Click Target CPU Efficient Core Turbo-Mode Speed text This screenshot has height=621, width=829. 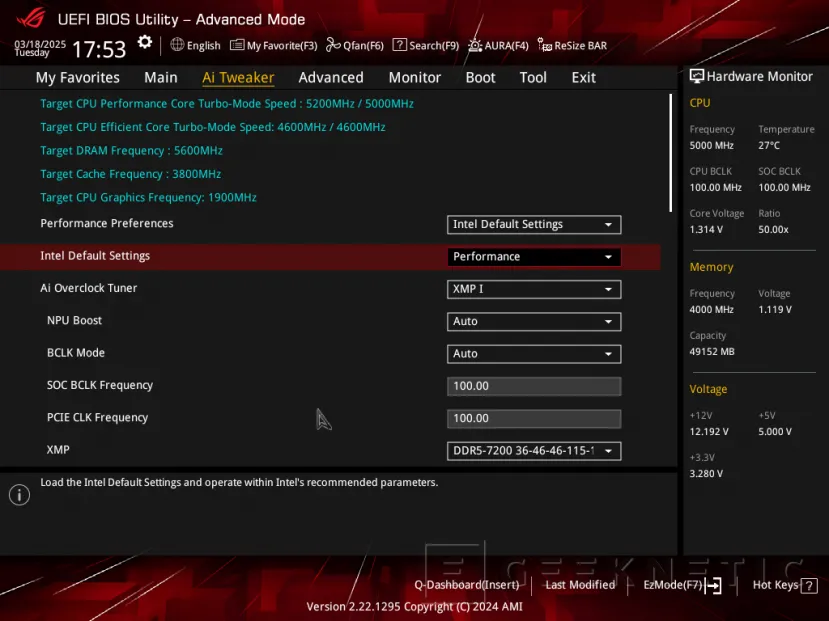pyautogui.click(x=213, y=127)
